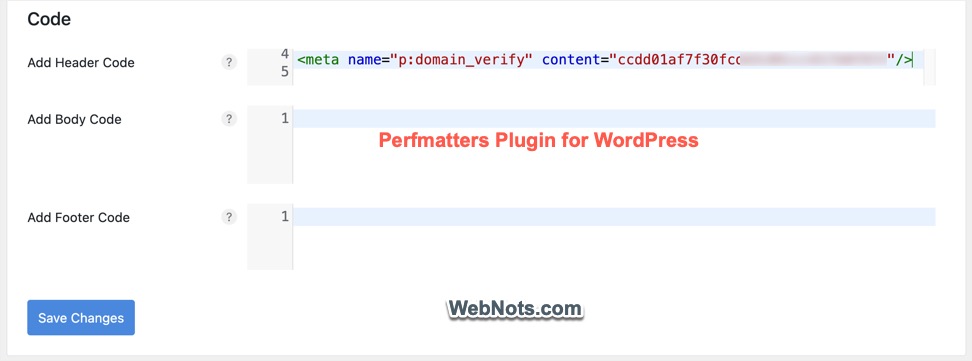Image resolution: width=972 pixels, height=361 pixels.
Task: Click the "Add Footer Code" label
Action: point(79,218)
